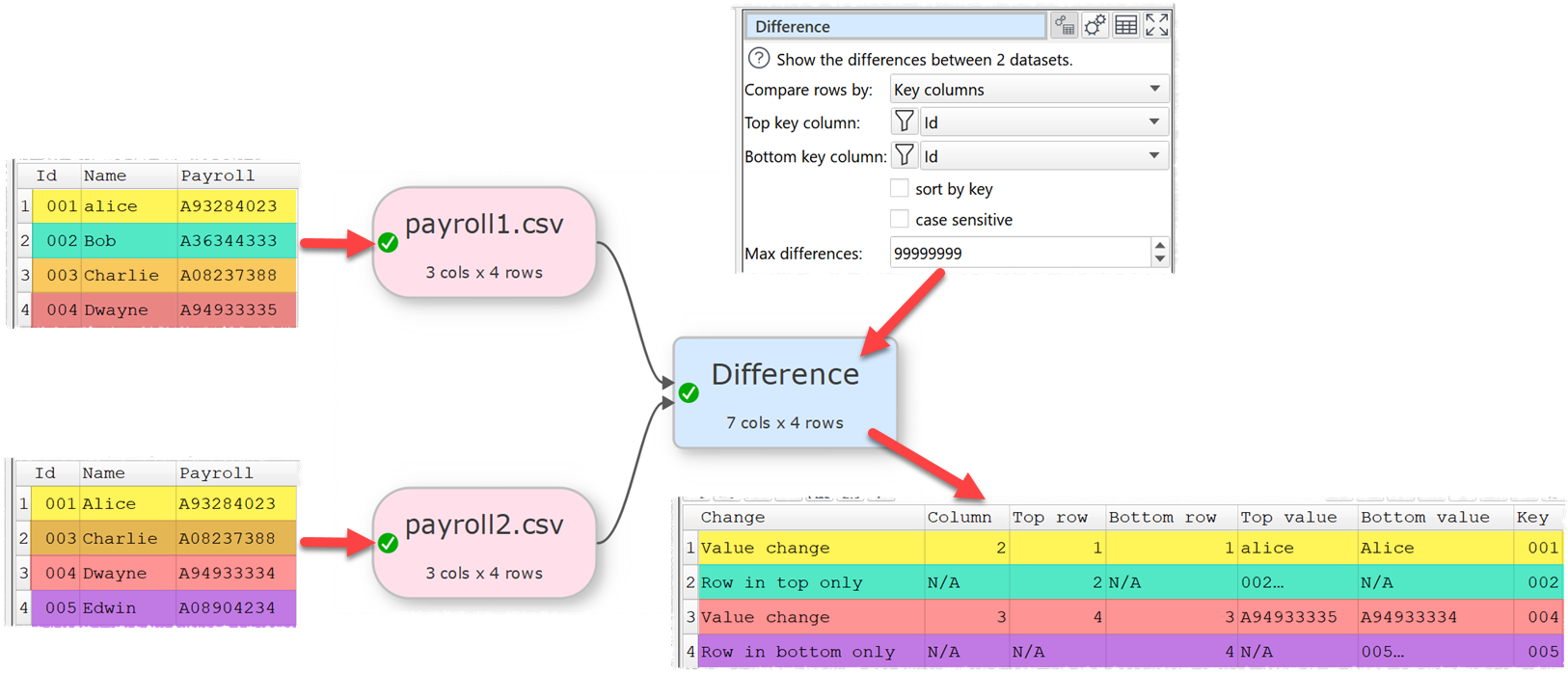The height and width of the screenshot is (673, 1568).
Task: Click the question mark help icon
Action: pos(759,59)
